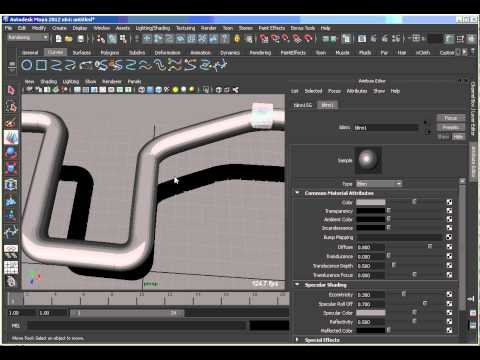480x360 pixels.
Task: Click the Show Manipulator tool icon
Action: [x=11, y=216]
